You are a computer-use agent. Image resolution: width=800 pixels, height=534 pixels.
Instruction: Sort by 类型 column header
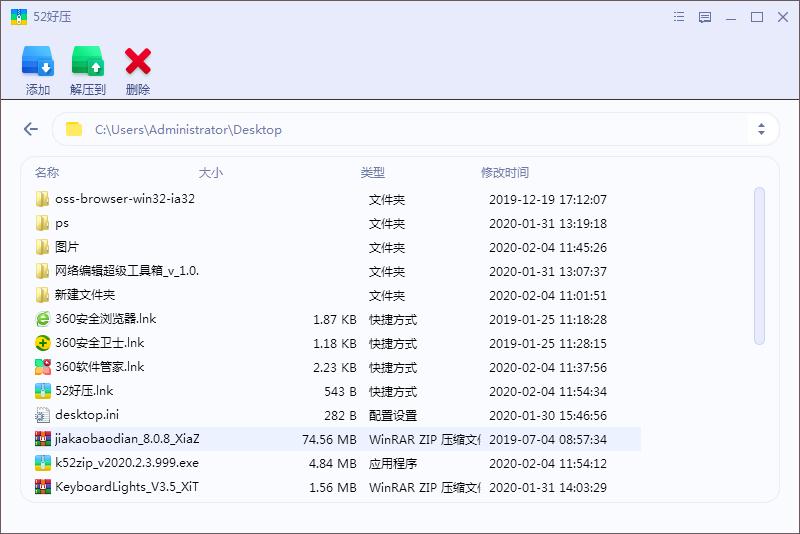coord(373,173)
